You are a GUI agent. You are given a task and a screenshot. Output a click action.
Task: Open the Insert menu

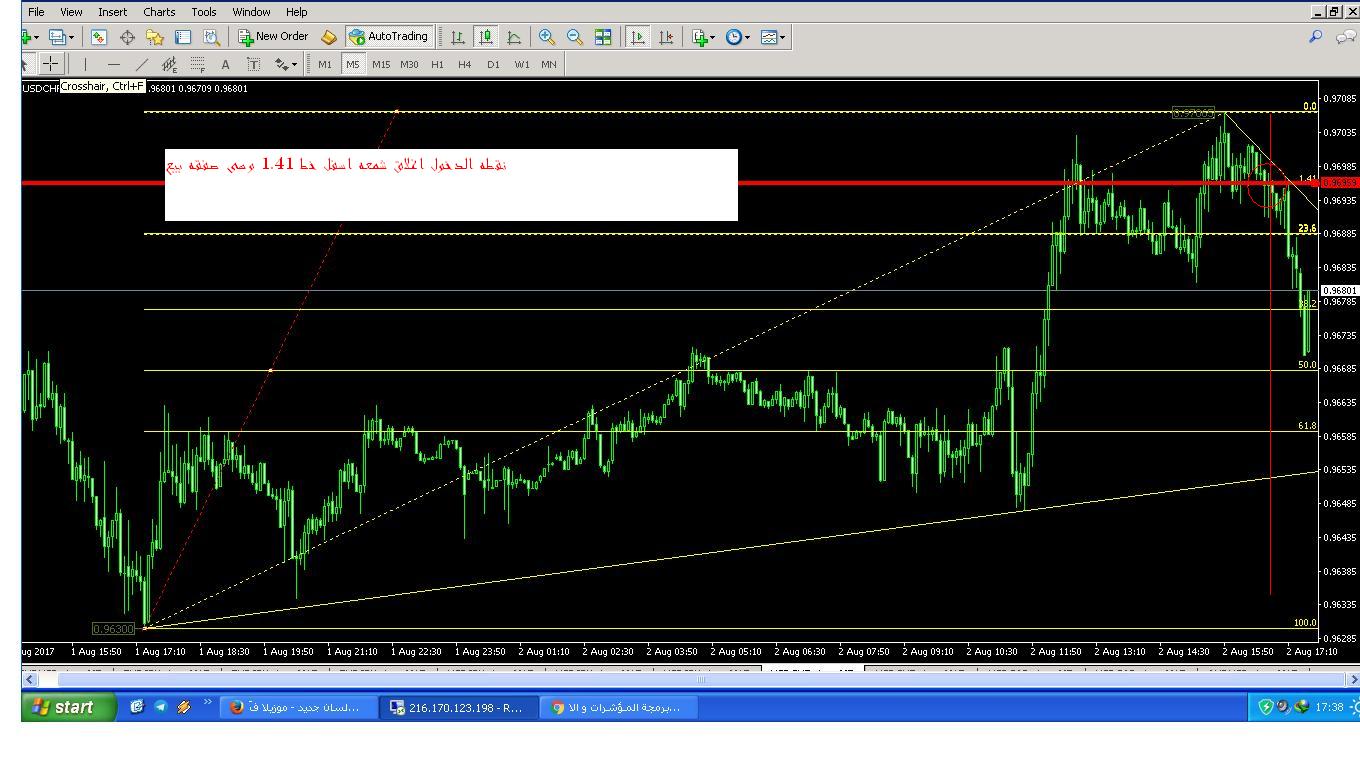tap(112, 12)
